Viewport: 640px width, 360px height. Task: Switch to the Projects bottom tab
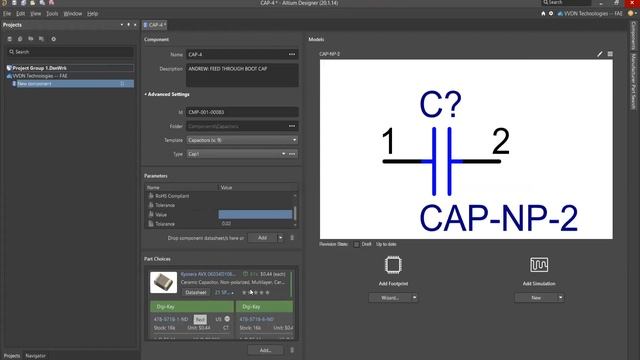[12, 356]
